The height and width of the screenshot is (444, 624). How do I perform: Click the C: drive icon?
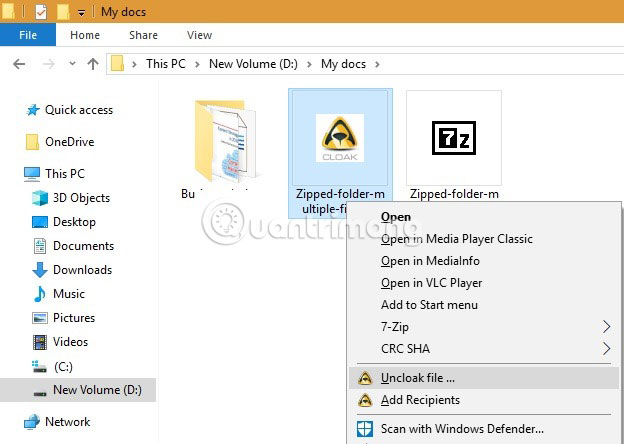(39, 366)
